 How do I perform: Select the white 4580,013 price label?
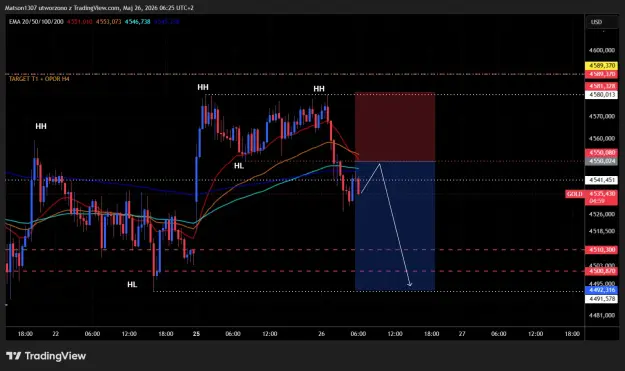tap(601, 95)
